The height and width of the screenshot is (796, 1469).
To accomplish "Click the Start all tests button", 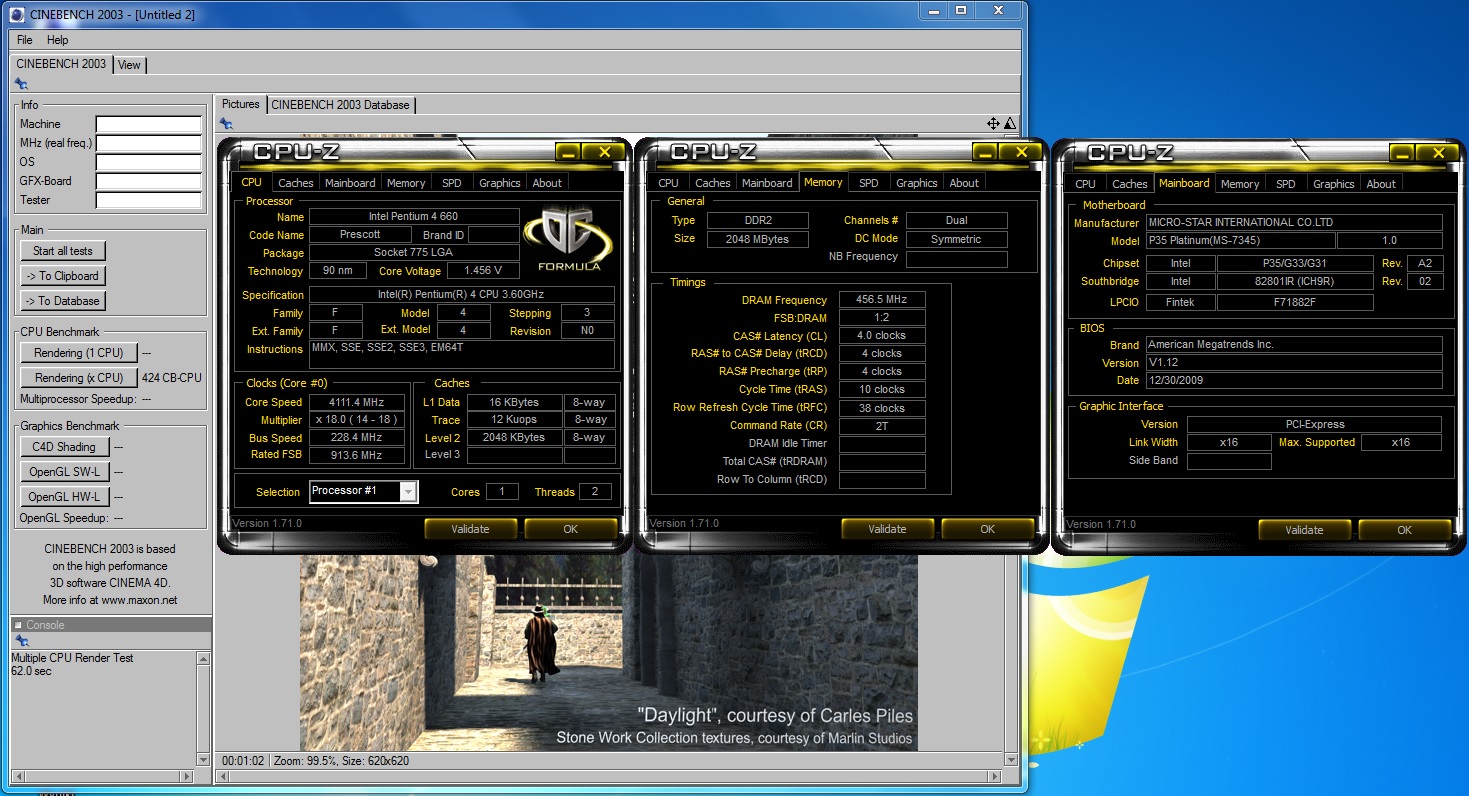I will pos(63,251).
